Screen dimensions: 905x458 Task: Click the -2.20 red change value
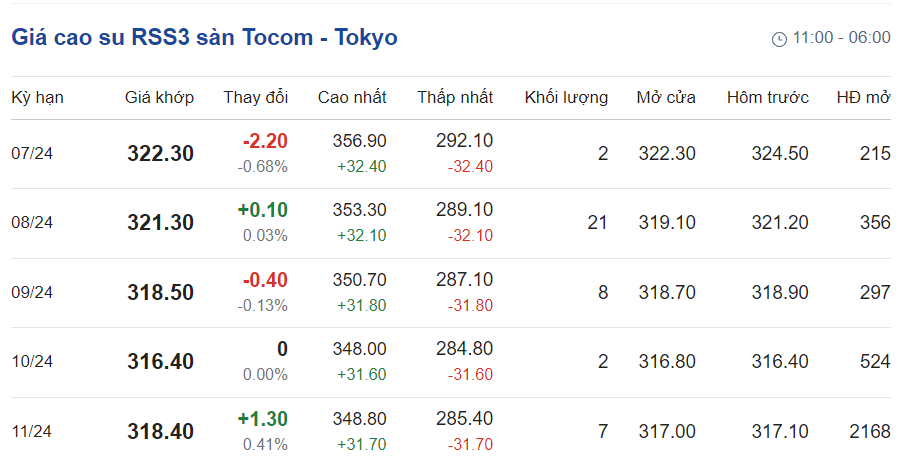[265, 141]
